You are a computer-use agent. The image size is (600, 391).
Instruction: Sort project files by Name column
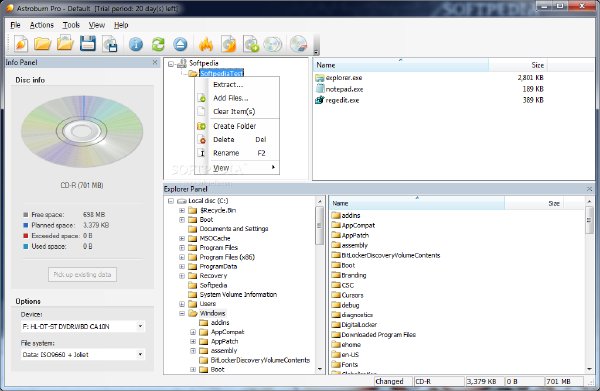coord(401,65)
